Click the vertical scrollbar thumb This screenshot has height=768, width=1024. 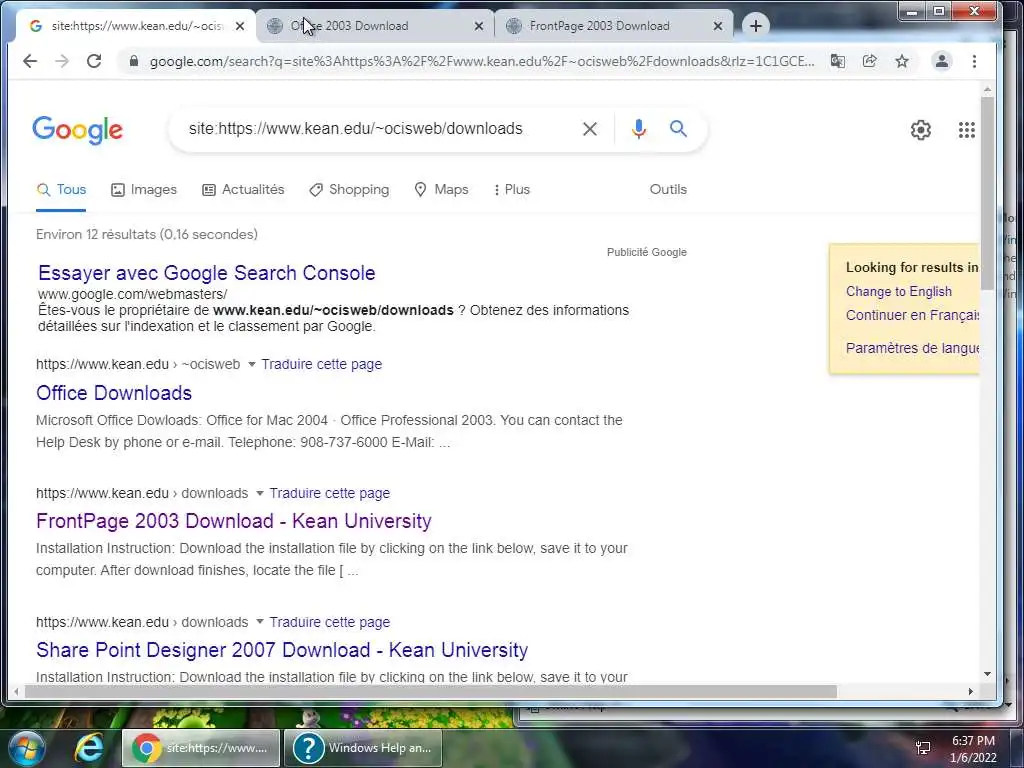[987, 193]
